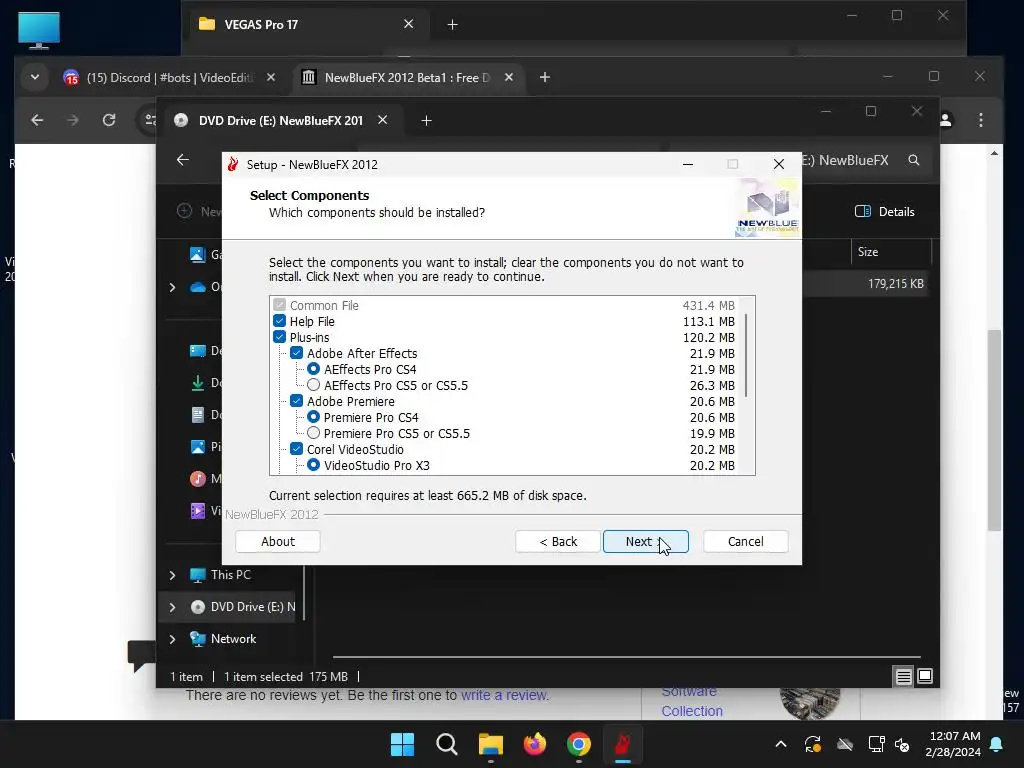Select the DVD Drive (E:) NewBlueFX tab
The height and width of the screenshot is (768, 1024).
click(281, 121)
